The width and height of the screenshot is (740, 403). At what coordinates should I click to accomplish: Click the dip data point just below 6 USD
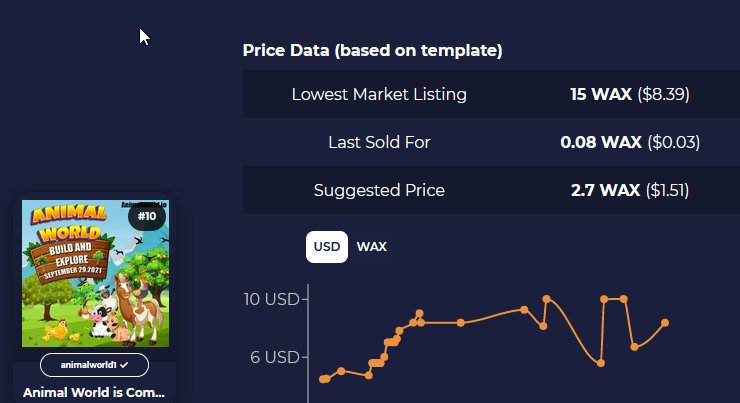coord(601,363)
